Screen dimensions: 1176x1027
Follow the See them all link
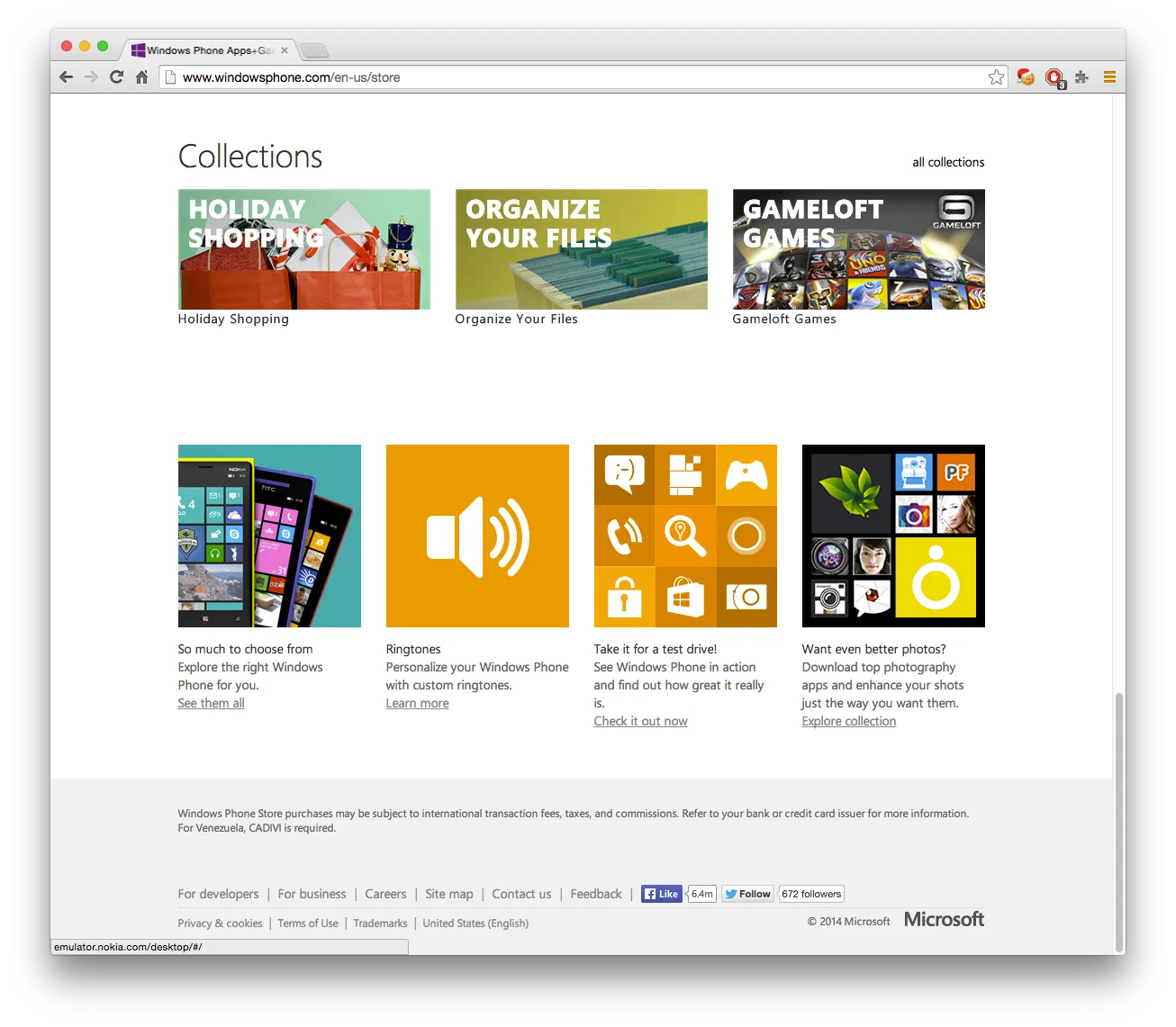[x=211, y=703]
